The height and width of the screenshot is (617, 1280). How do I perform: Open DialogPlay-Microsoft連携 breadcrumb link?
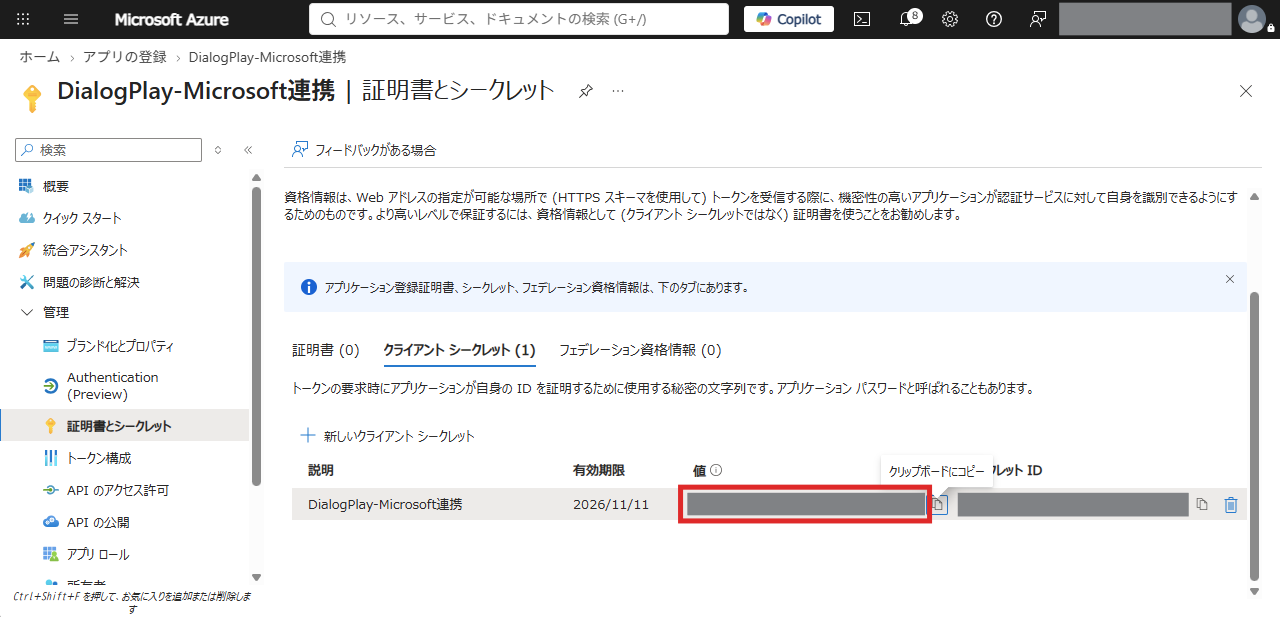[x=267, y=57]
